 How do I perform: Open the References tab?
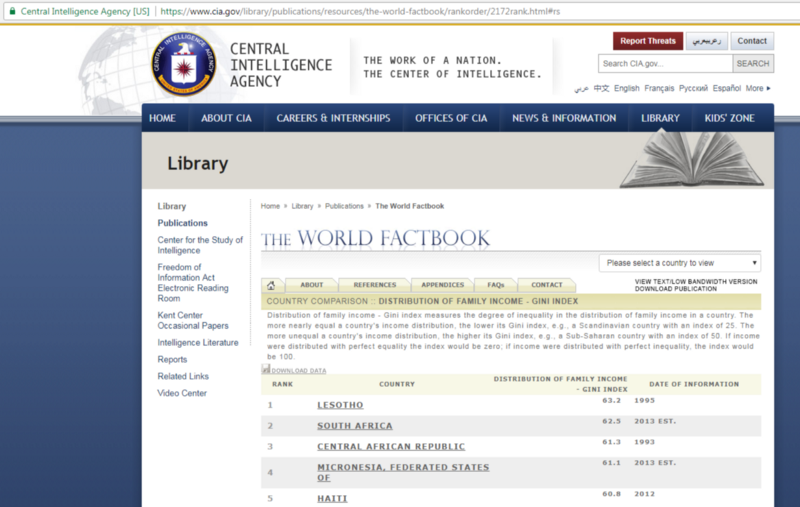[374, 285]
